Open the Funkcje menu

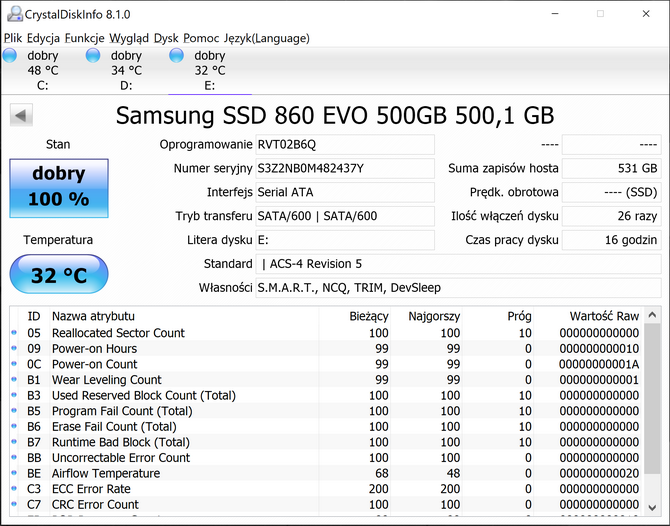point(85,38)
